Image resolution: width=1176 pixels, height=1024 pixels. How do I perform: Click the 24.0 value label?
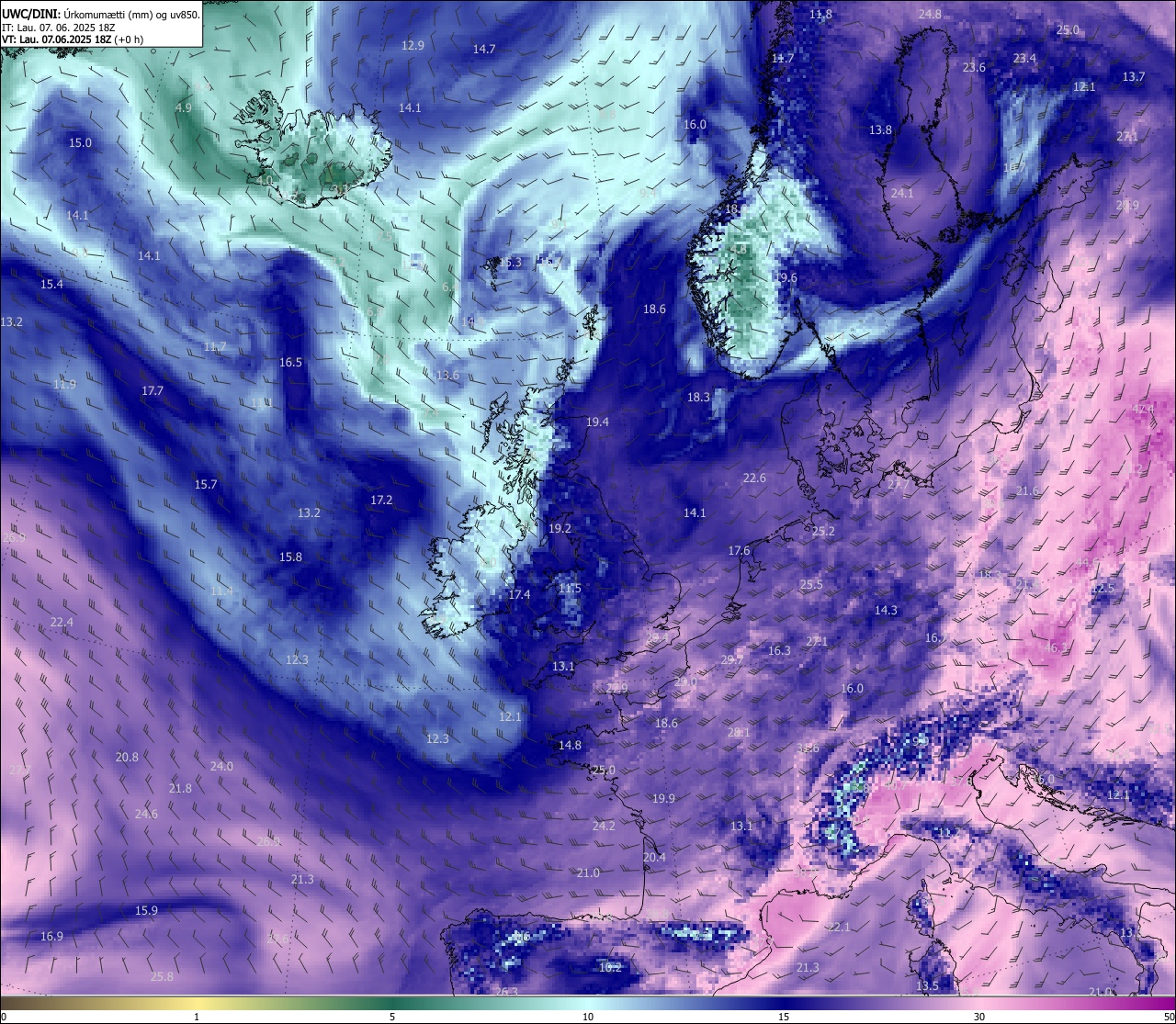[x=221, y=767]
